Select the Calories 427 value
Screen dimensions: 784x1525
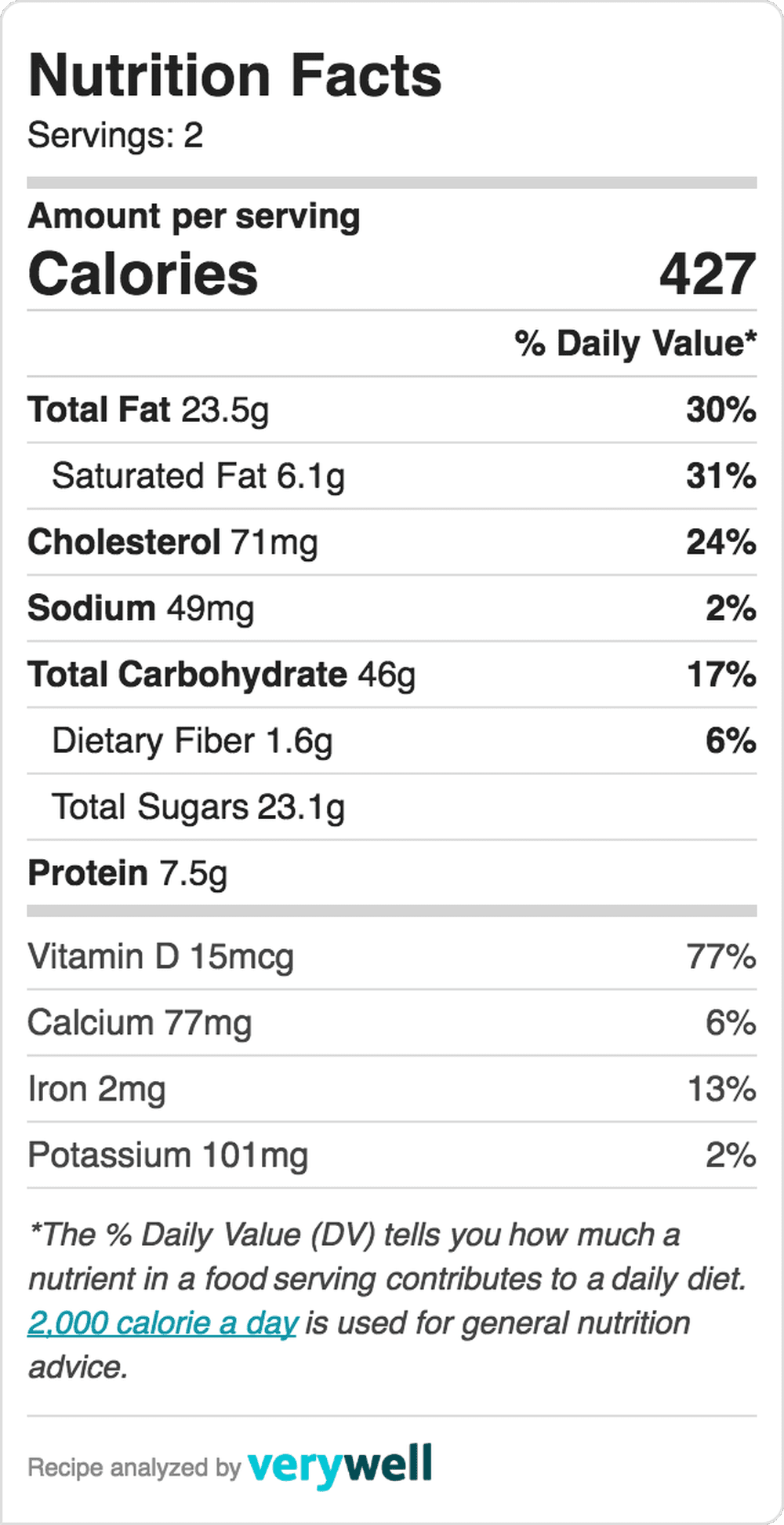point(708,275)
